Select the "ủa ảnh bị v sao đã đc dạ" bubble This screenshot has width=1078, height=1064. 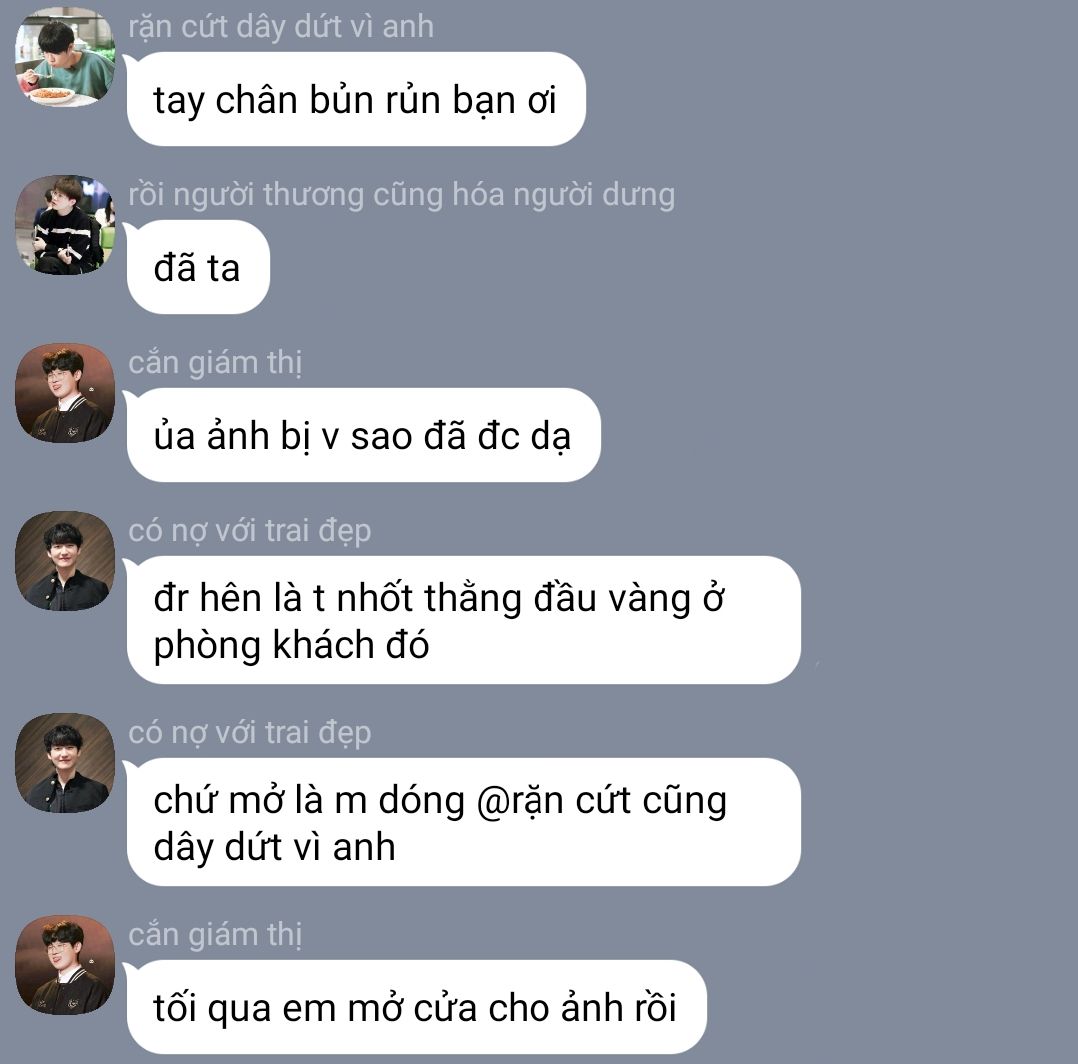[364, 435]
